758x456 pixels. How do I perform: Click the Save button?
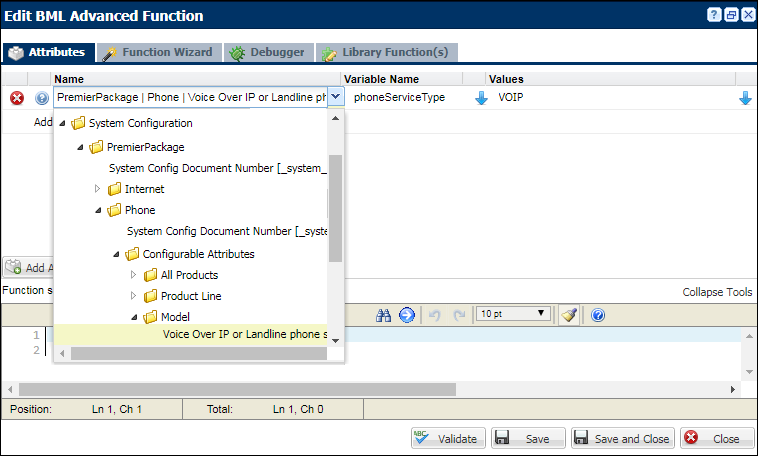pos(528,438)
